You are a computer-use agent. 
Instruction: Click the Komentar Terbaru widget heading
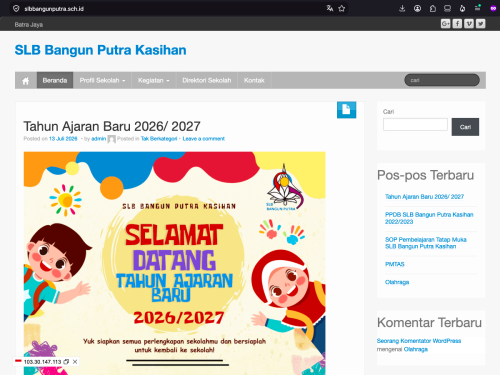point(429,322)
